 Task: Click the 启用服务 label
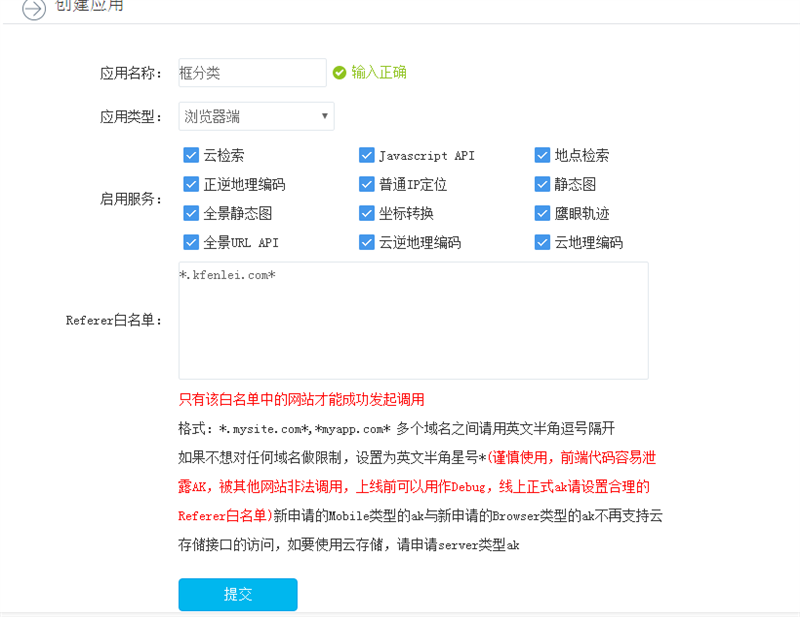[x=131, y=199]
